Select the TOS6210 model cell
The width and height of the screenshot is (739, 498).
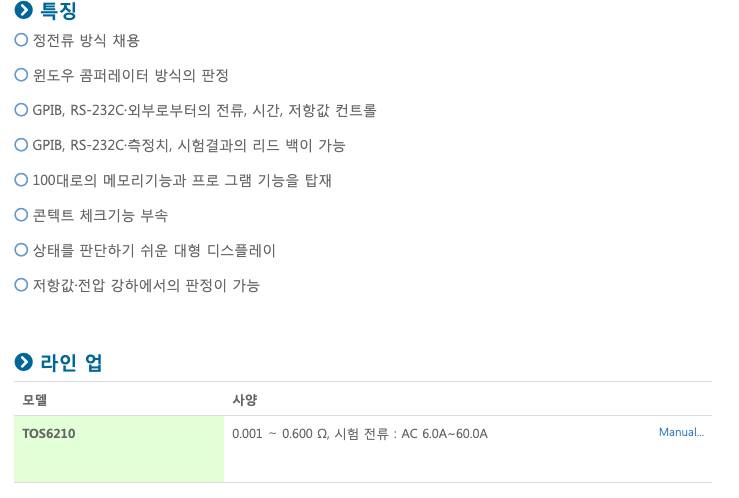(x=119, y=449)
